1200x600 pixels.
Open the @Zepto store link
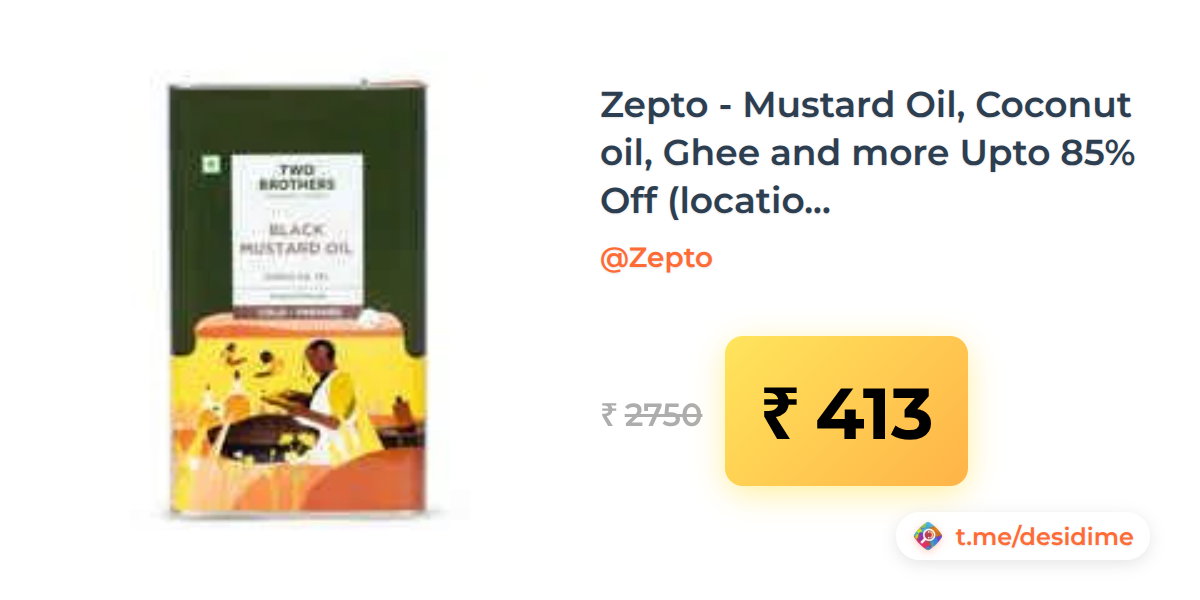click(656, 258)
